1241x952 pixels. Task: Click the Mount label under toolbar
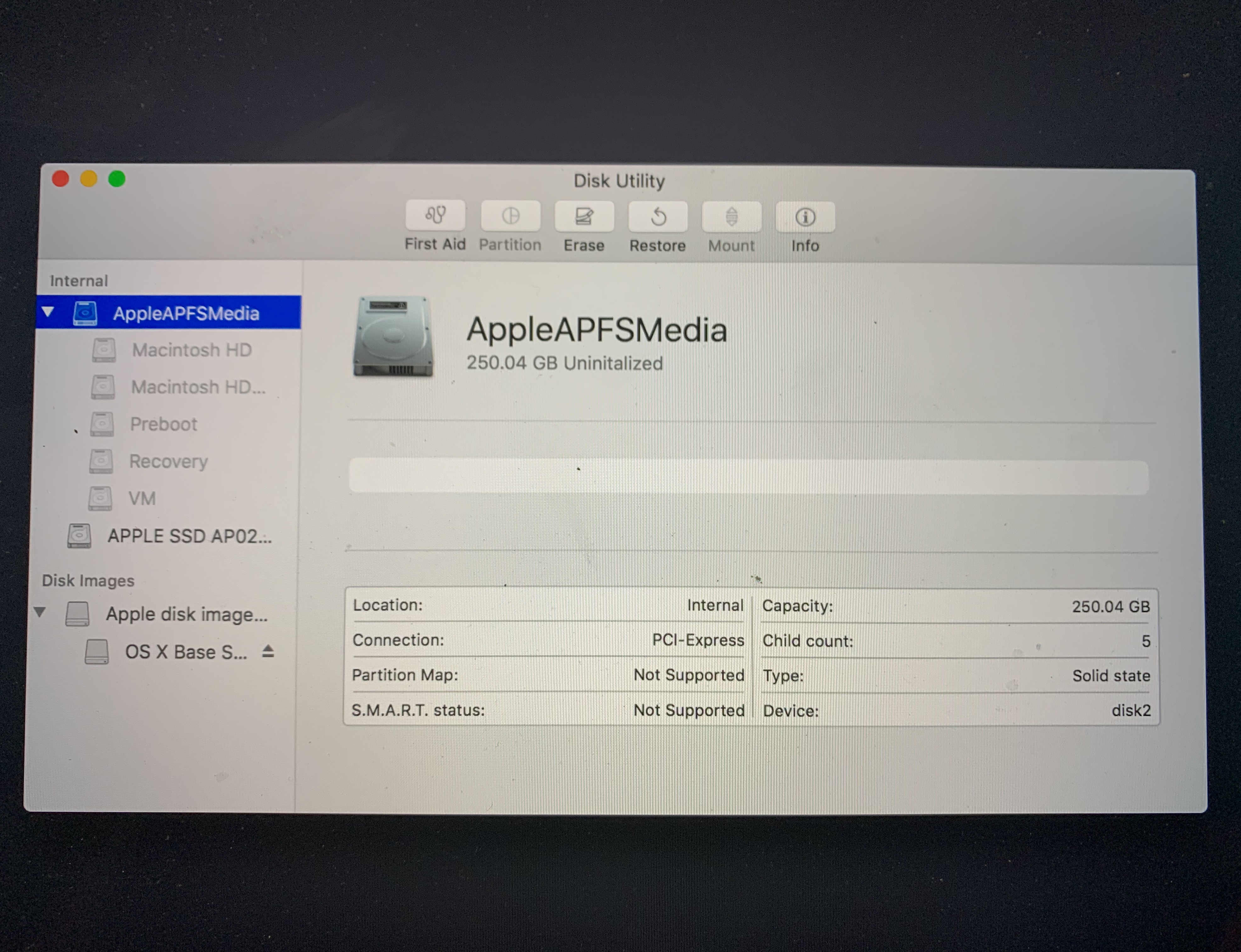[731, 246]
